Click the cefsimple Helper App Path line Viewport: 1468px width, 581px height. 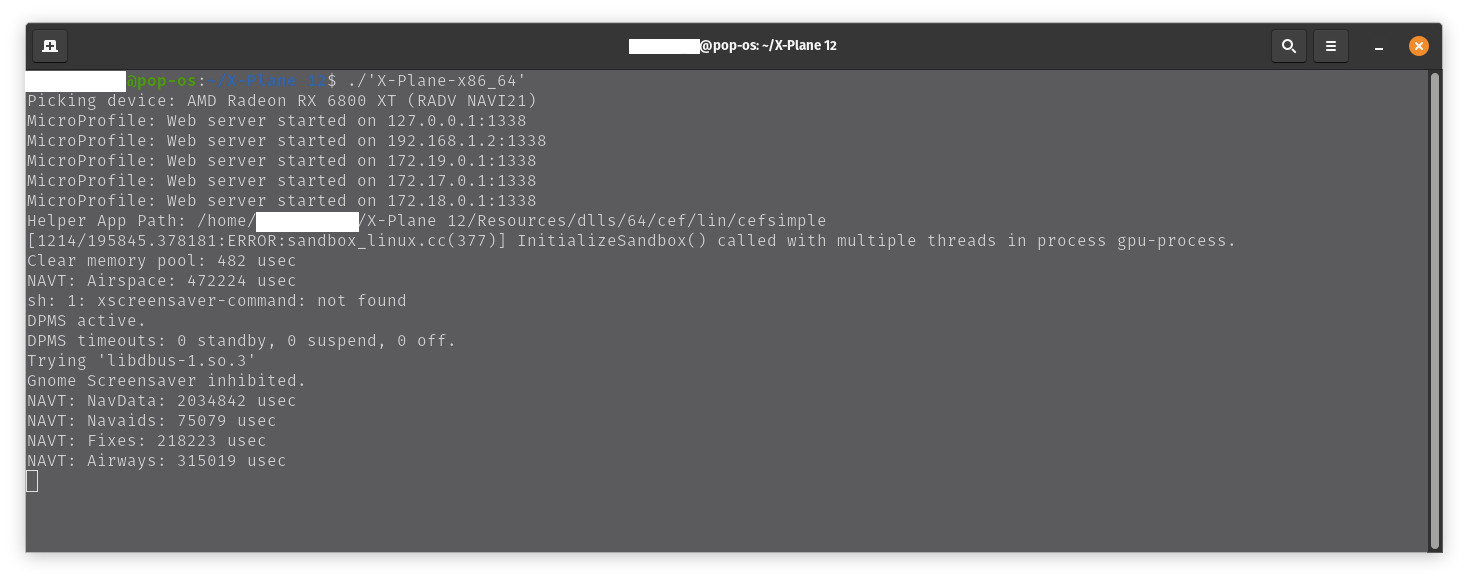(427, 221)
